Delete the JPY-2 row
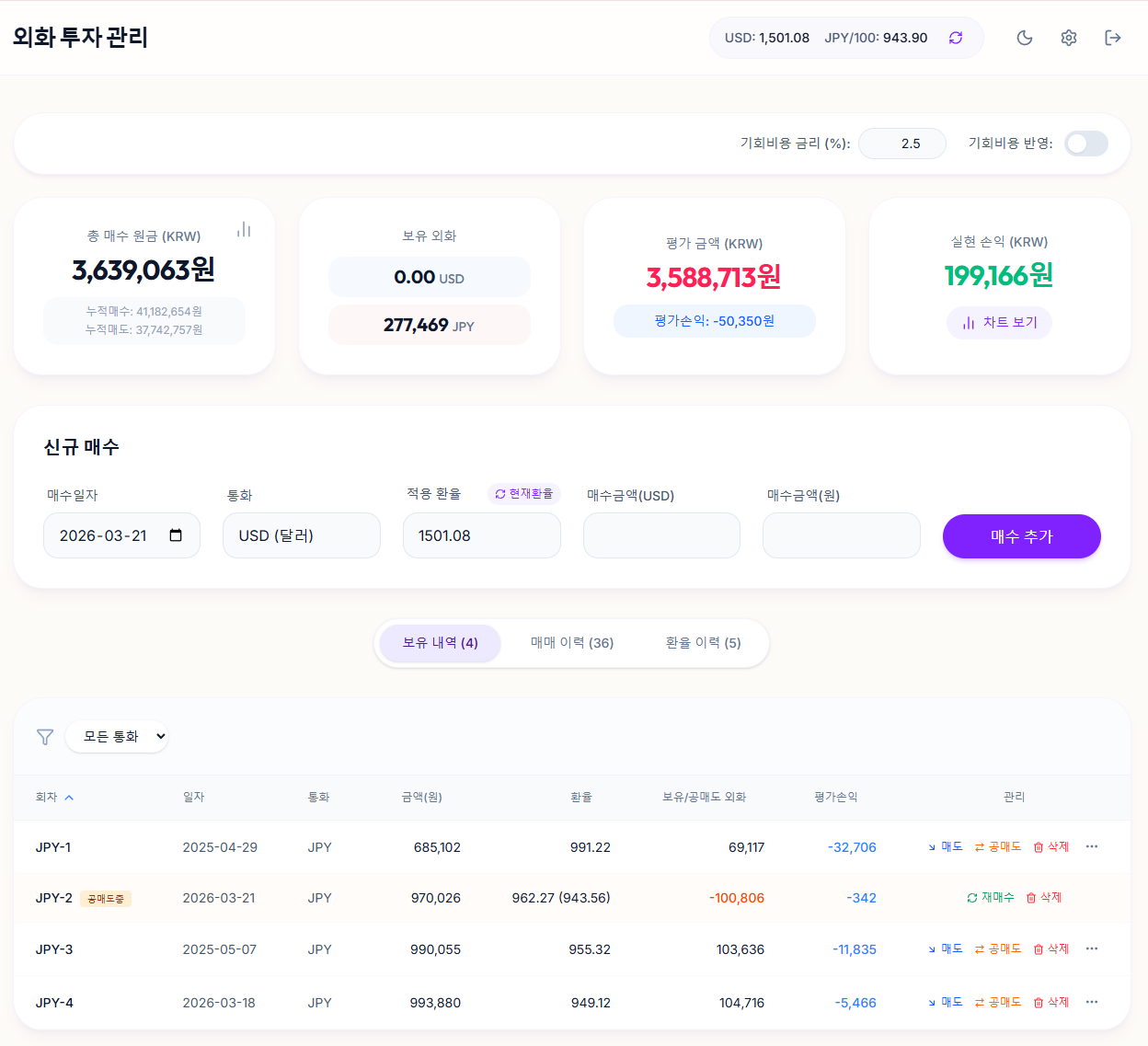This screenshot has width=1148, height=1046. tap(1044, 897)
